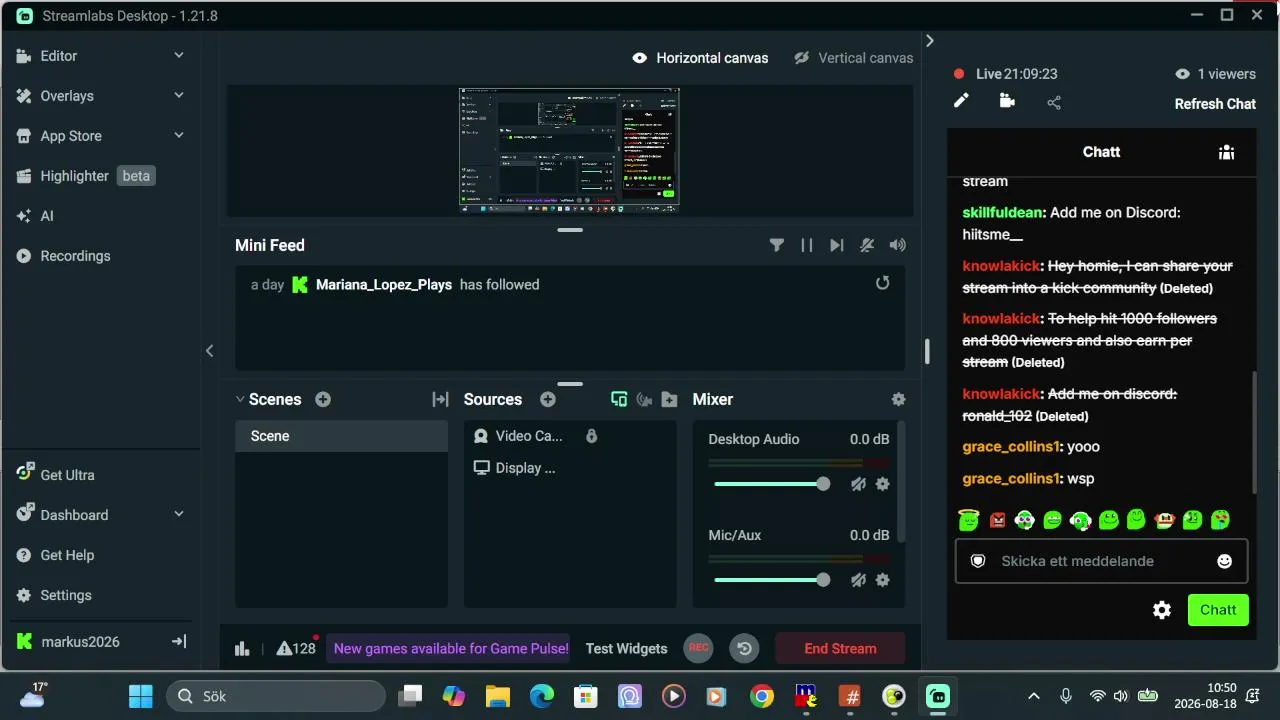The image size is (1280, 720).
Task: Collapse the left sidebar using the side chevron
Action: pyautogui.click(x=209, y=351)
